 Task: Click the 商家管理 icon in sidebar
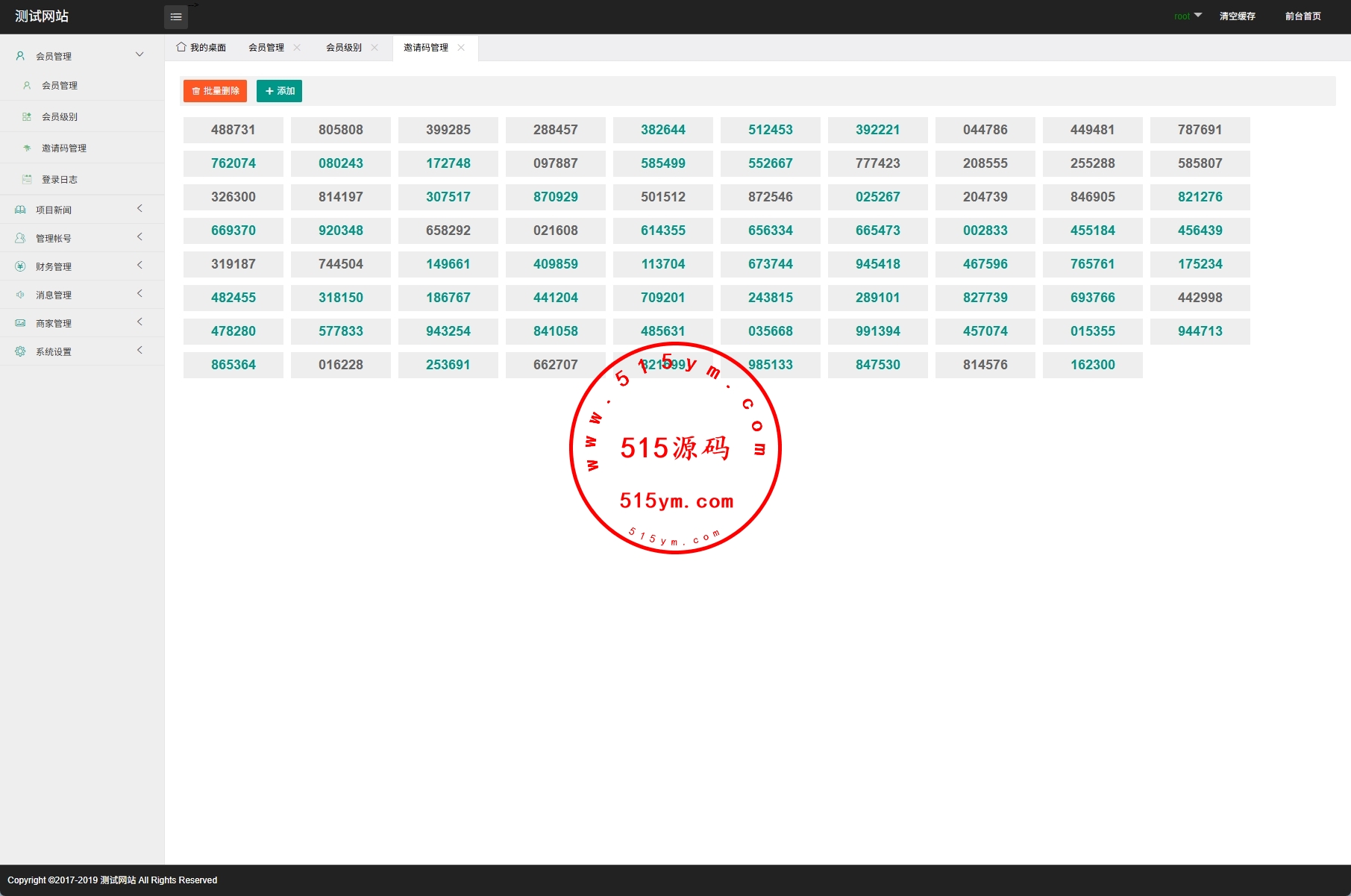tap(20, 323)
